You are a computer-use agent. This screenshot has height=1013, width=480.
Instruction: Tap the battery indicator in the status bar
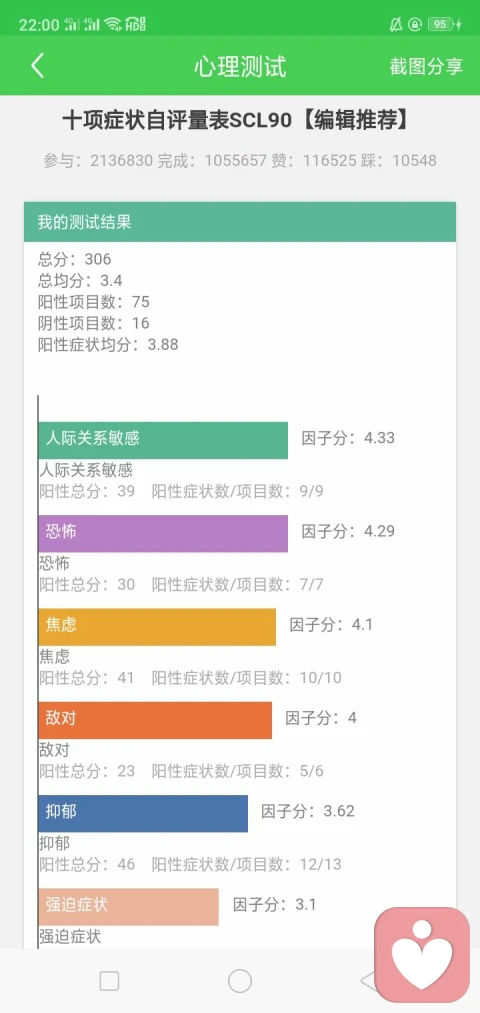coord(445,25)
